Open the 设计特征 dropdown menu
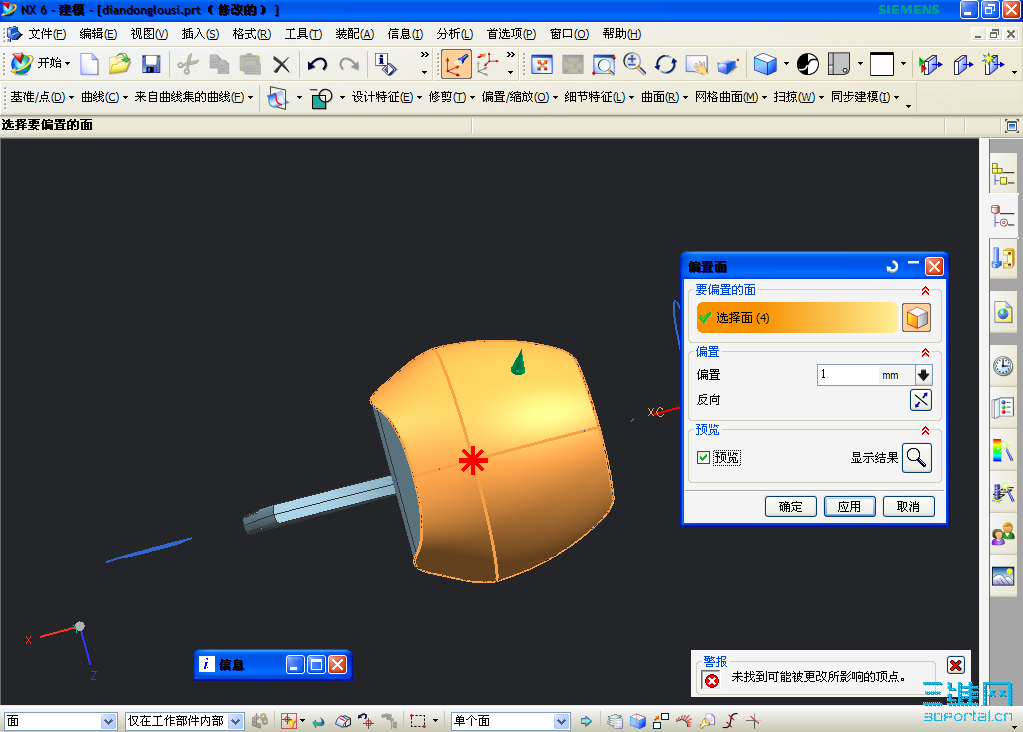This screenshot has width=1023, height=732. tap(387, 97)
